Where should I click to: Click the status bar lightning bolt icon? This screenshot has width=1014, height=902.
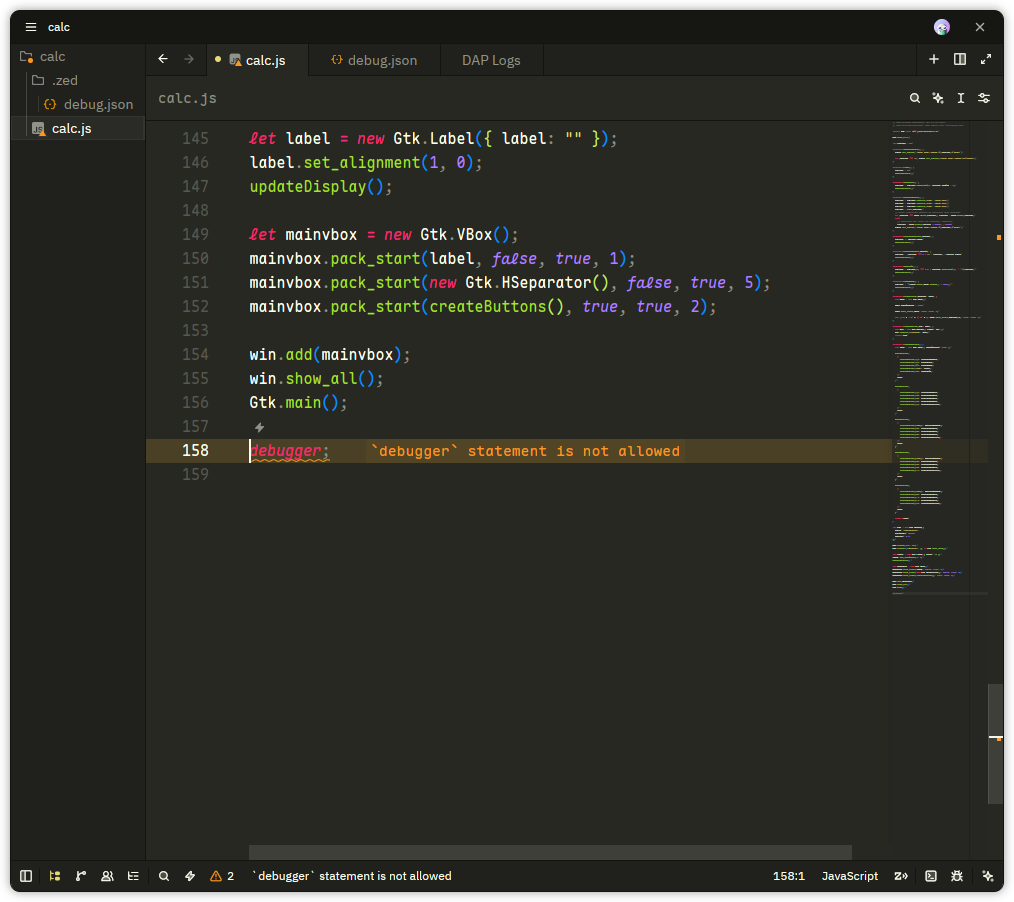point(190,875)
